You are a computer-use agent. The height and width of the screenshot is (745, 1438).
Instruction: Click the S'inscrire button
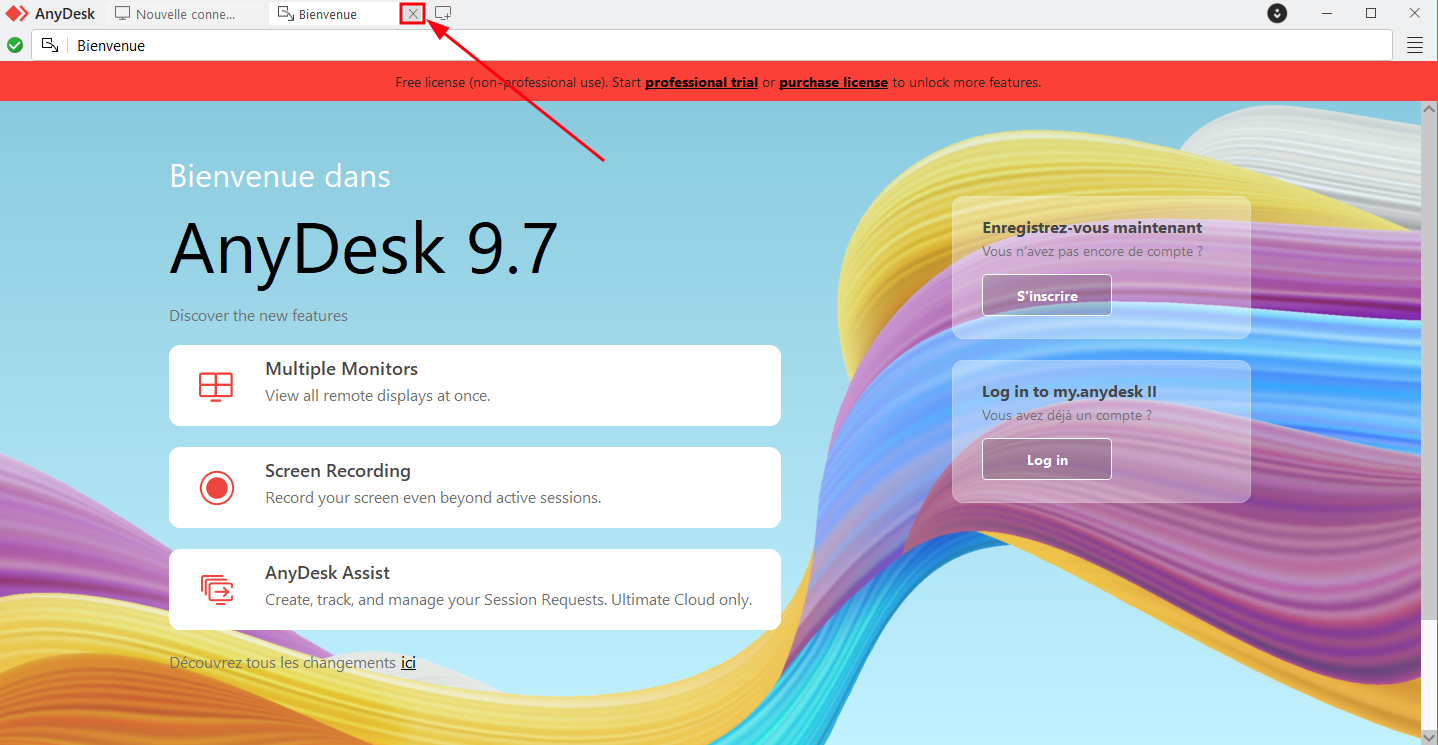click(1047, 295)
